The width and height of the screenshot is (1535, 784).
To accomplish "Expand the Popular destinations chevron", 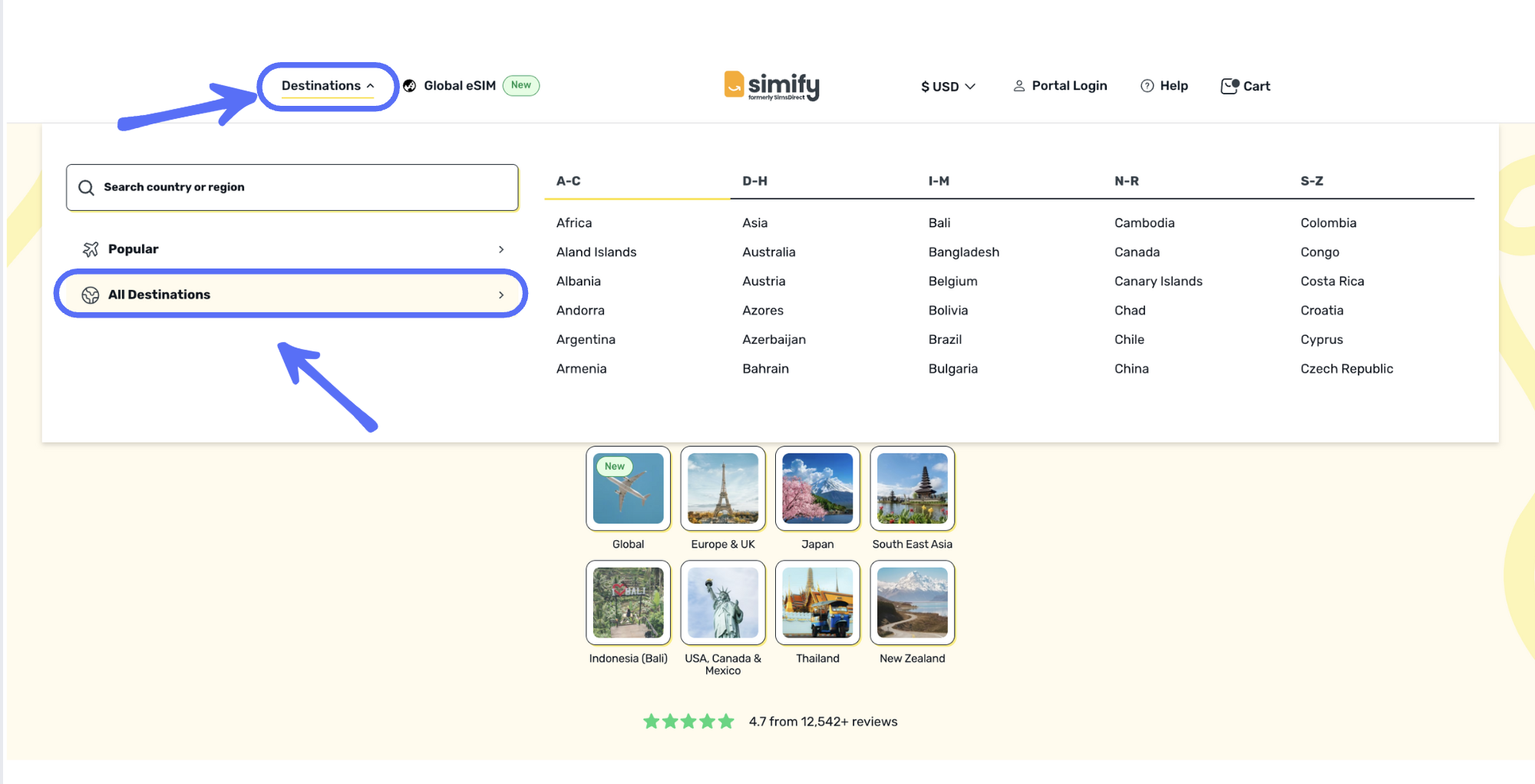I will [501, 249].
